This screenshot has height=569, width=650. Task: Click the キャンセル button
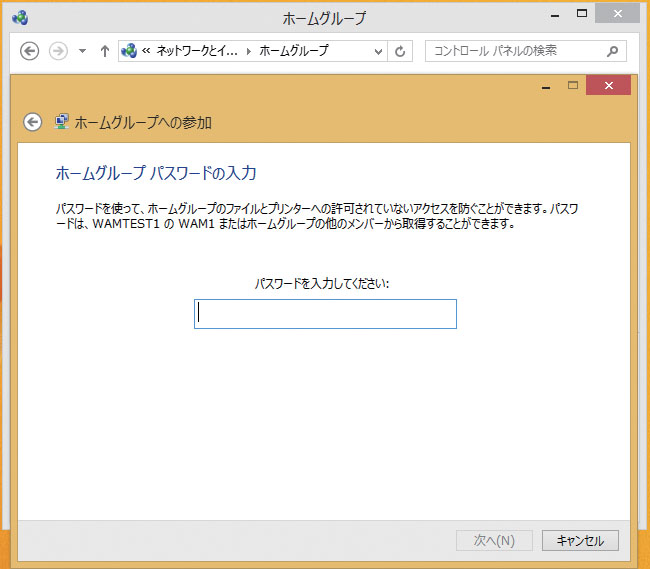pos(580,540)
